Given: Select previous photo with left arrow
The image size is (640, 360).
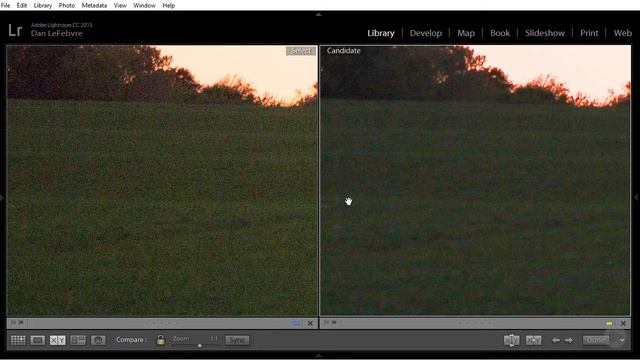Looking at the screenshot, I should click(556, 340).
